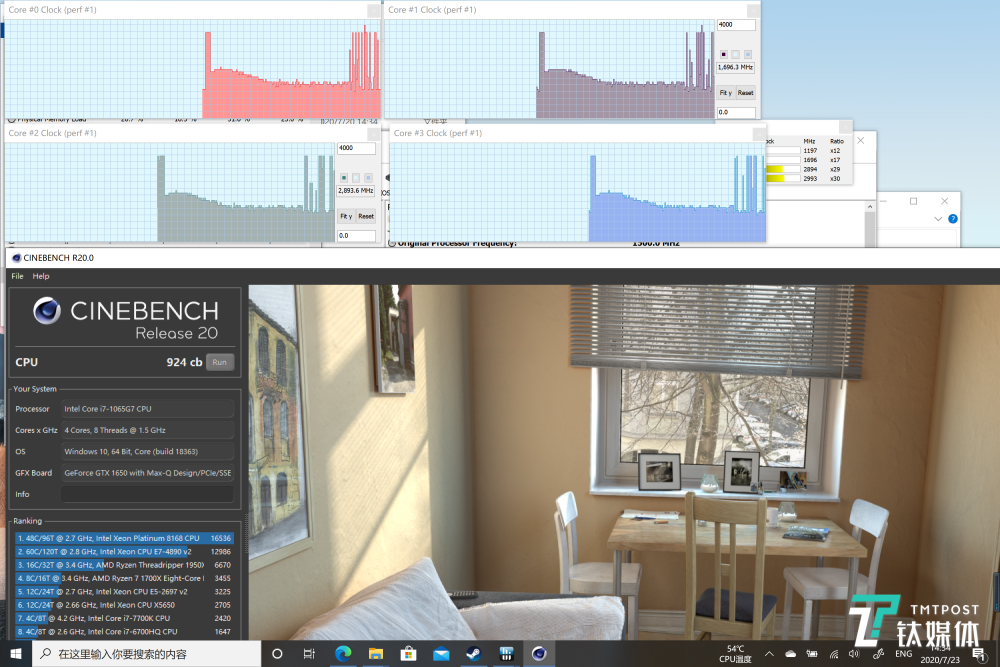1000x667 pixels.
Task: Select the Cores x GHz value field
Action: [x=147, y=430]
